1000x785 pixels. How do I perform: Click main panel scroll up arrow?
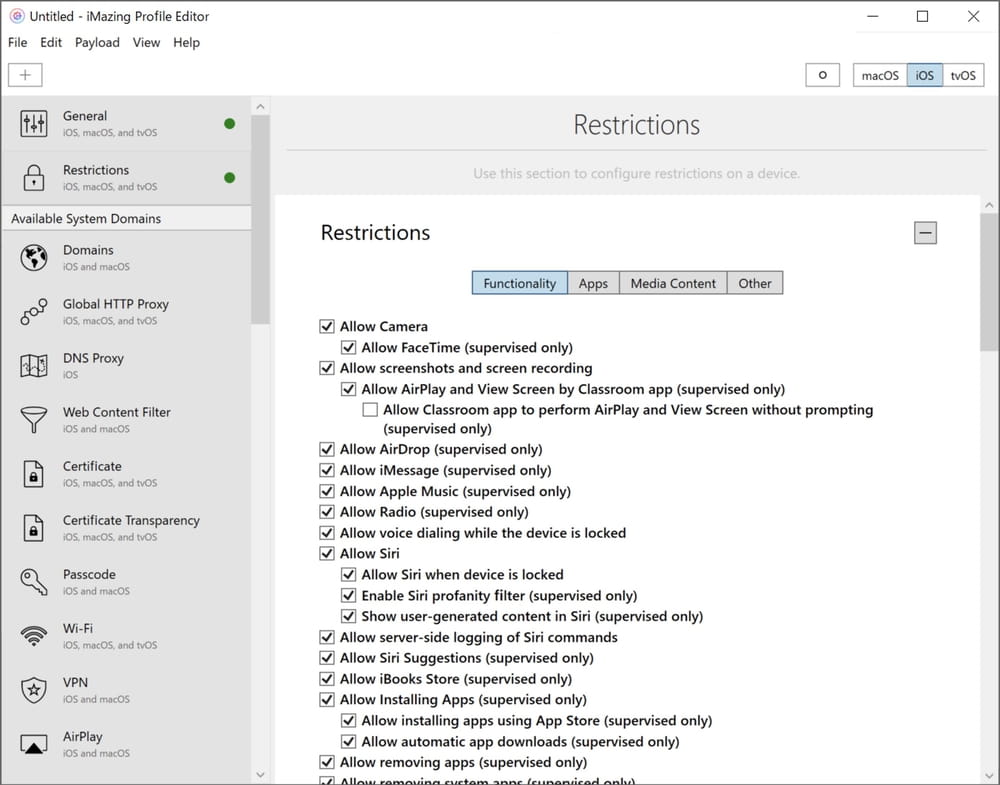[989, 205]
